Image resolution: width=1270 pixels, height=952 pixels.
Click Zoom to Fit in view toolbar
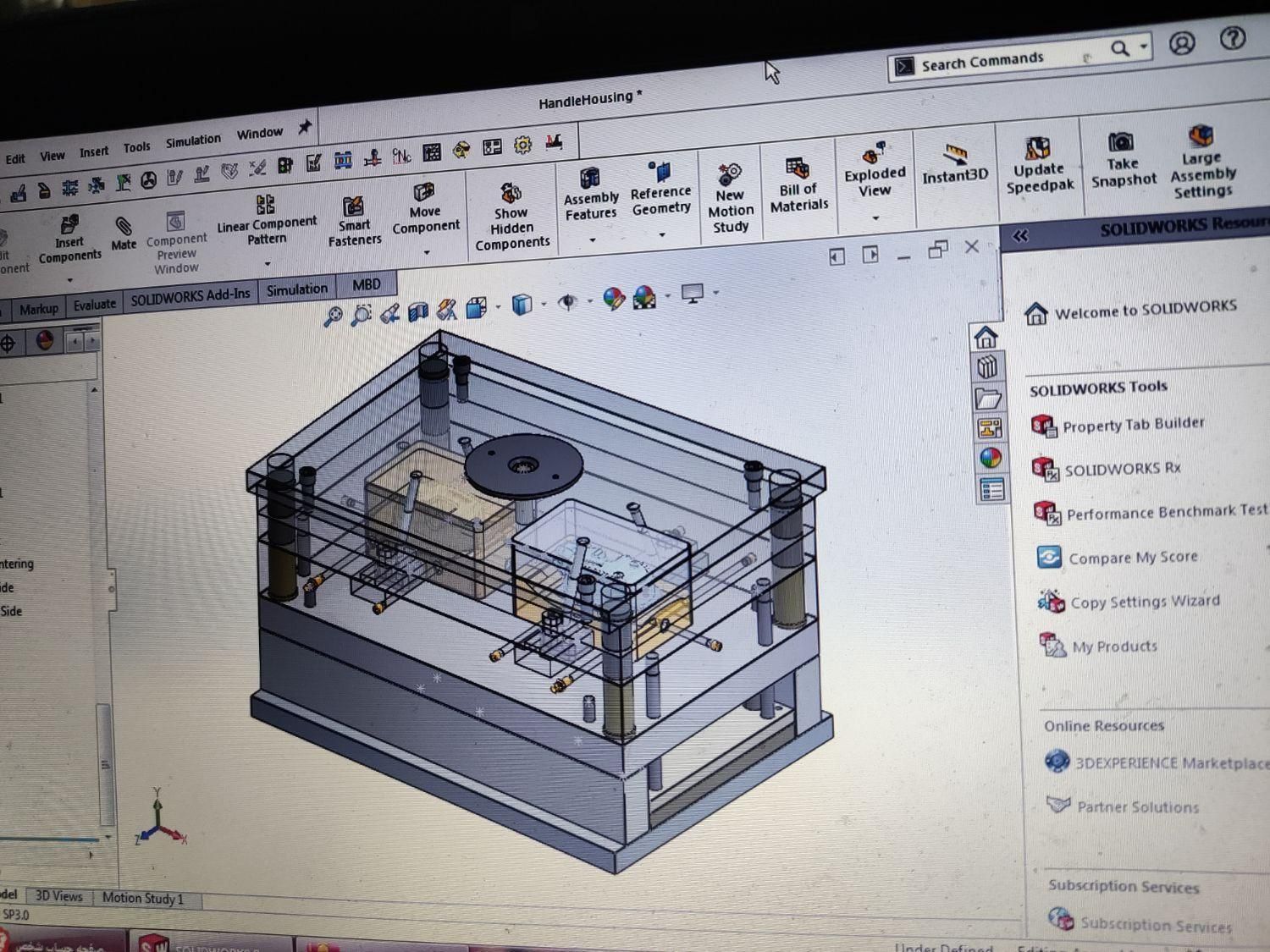click(334, 316)
